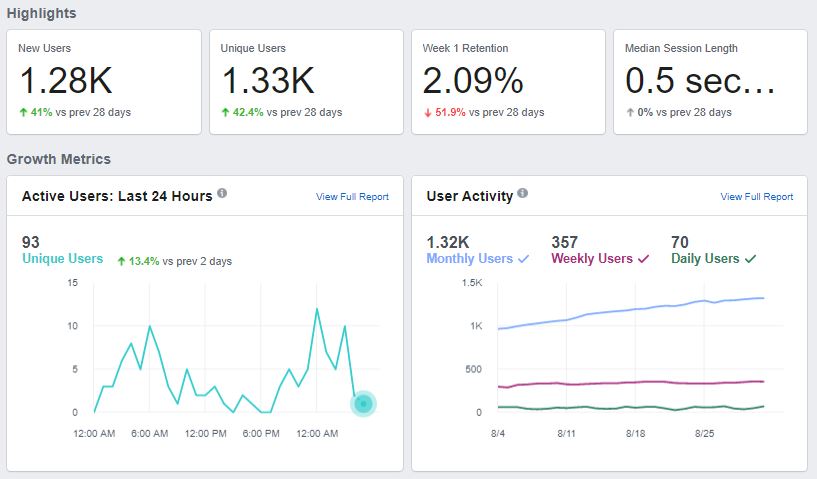This screenshot has height=479, width=817.
Task: Click info icon beside User Activity title
Action: [523, 194]
